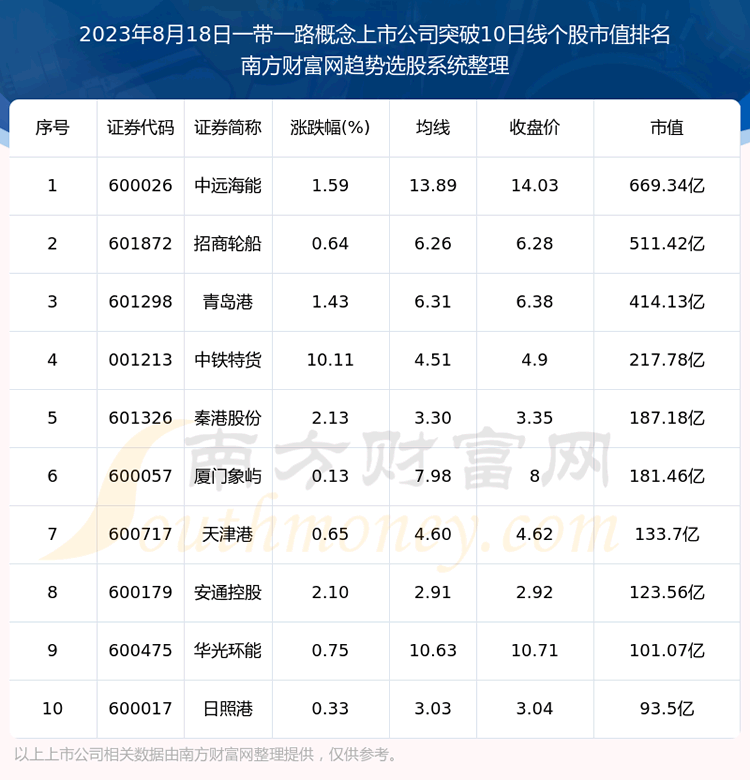Viewport: 750px width, 780px height.
Task: Click moving average value 7.98
Action: 433,477
